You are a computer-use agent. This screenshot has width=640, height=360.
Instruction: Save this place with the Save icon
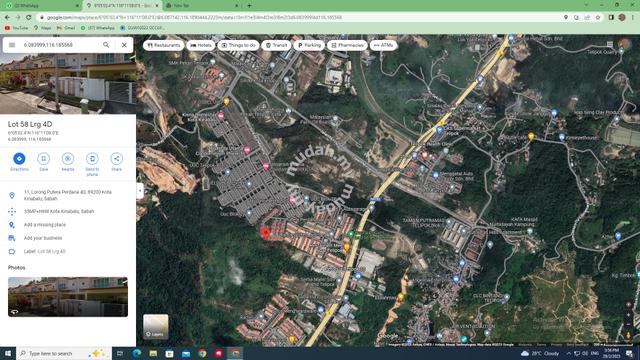click(x=43, y=159)
